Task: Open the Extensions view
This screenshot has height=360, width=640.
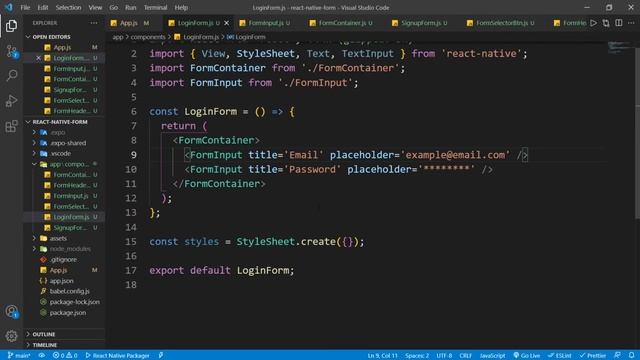Action: (x=11, y=126)
